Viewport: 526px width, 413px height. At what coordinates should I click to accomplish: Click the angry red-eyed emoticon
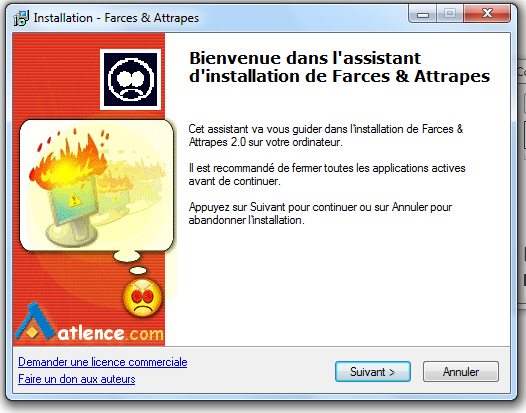point(142,298)
